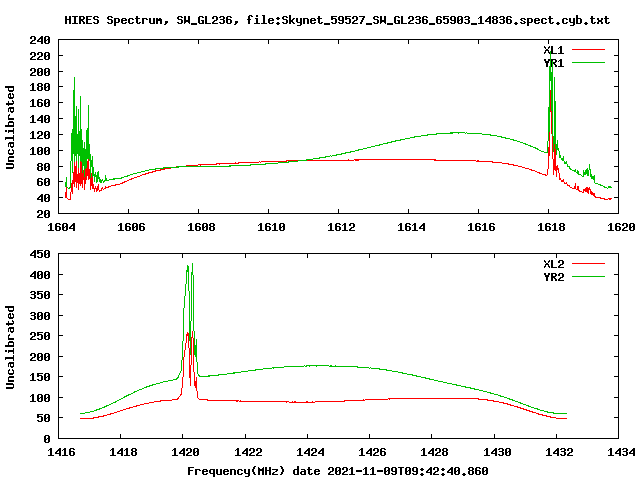Click the 1416 x-axis tick label
Viewport: 640px width, 480px height.
(x=61, y=452)
